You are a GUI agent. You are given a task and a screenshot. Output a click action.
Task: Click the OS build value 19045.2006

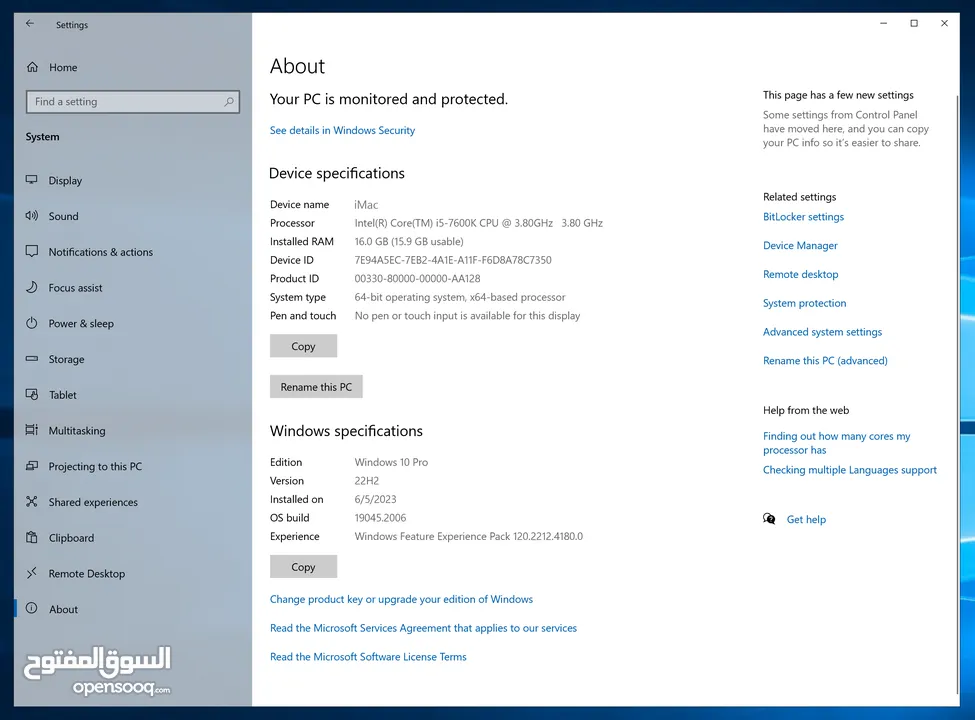click(380, 518)
